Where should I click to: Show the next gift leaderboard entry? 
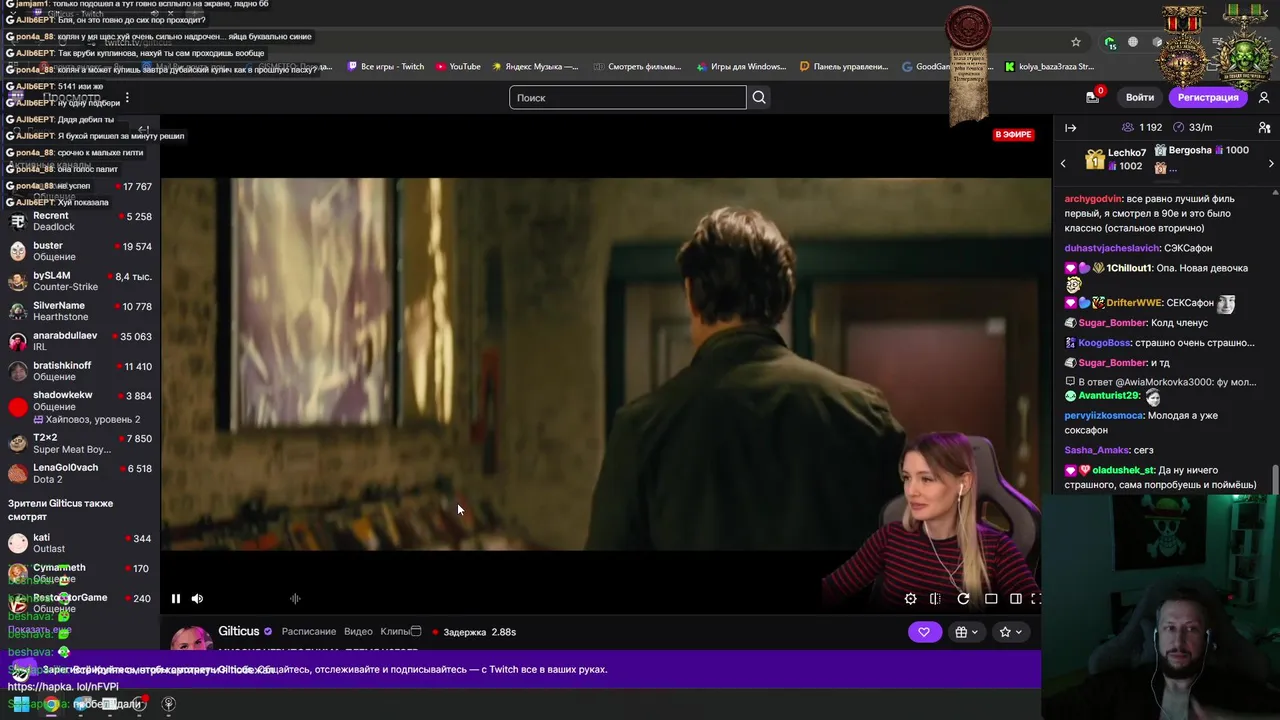coord(1271,163)
